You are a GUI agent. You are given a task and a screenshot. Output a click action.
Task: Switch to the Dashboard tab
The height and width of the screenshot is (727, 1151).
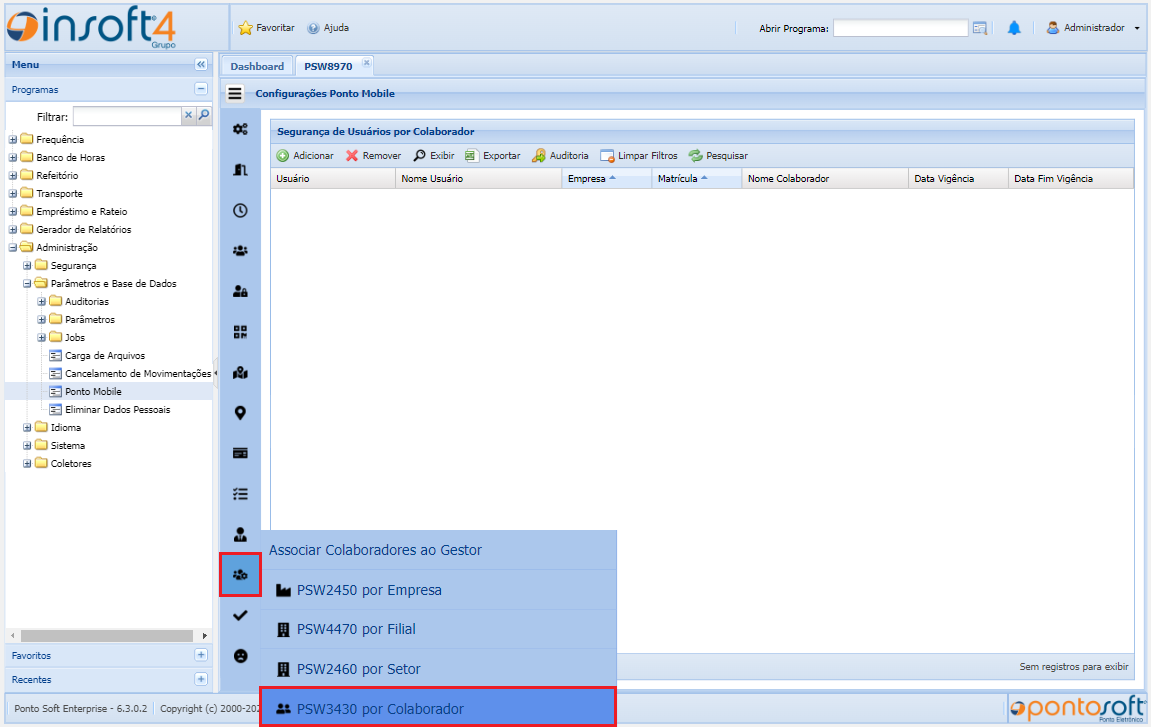[257, 66]
